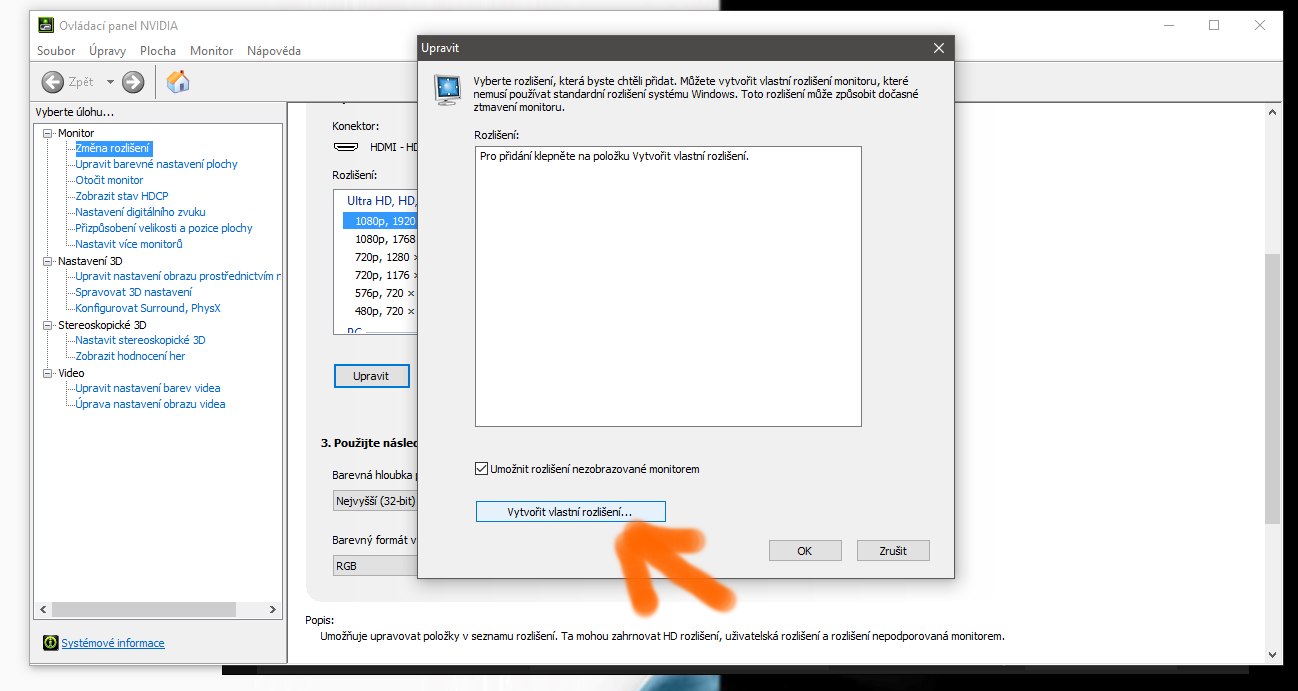
Task: Select the 720p, 1280 resolution row
Action: click(x=380, y=257)
